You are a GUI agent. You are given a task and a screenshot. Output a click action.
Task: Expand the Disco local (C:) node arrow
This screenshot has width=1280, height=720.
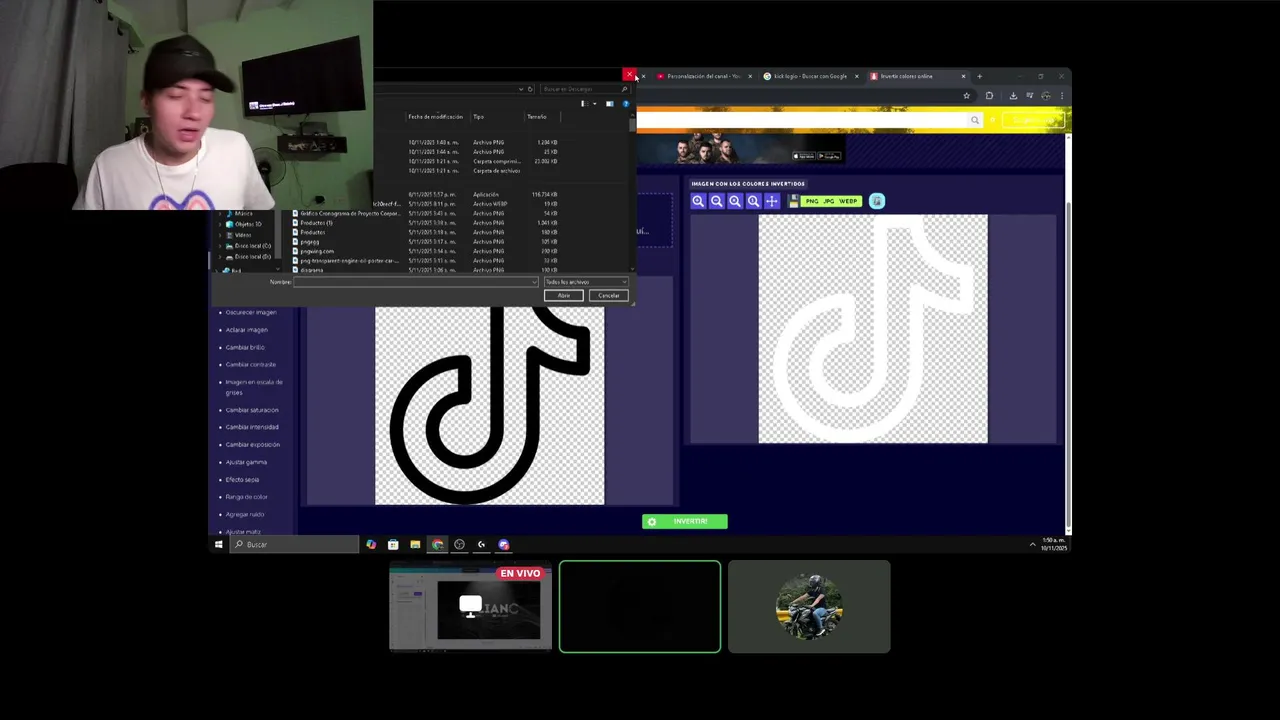pyautogui.click(x=220, y=246)
